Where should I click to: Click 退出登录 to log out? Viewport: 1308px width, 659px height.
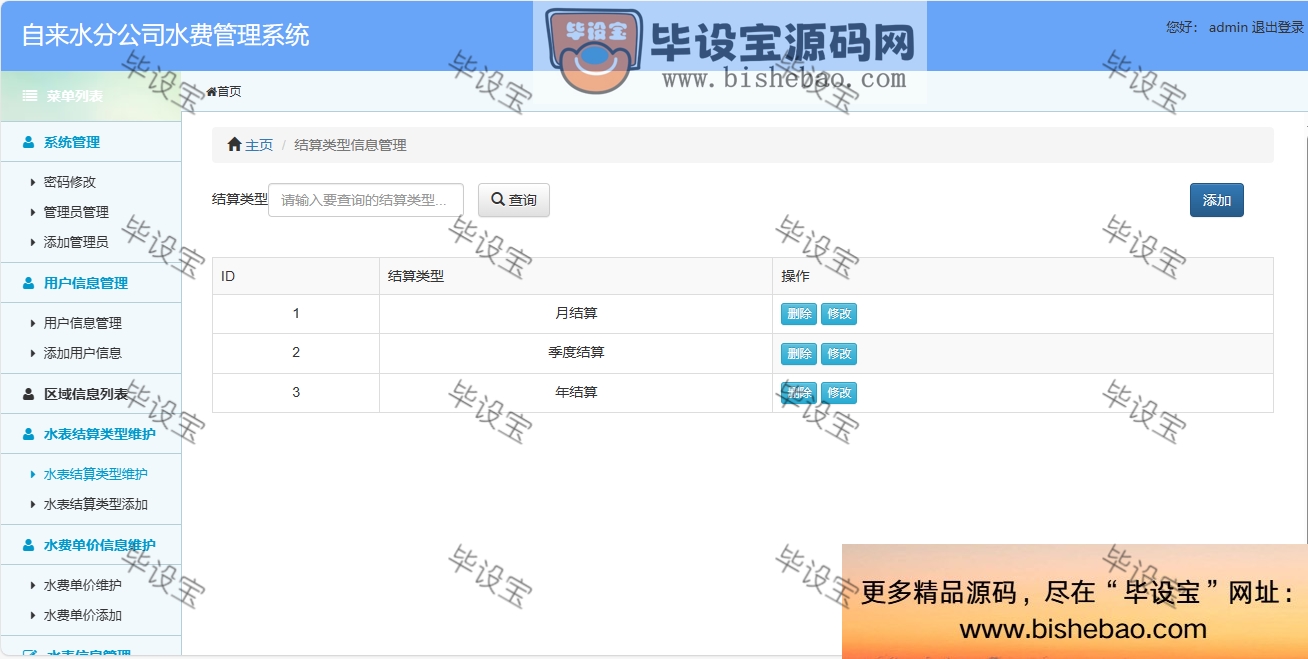(1278, 28)
